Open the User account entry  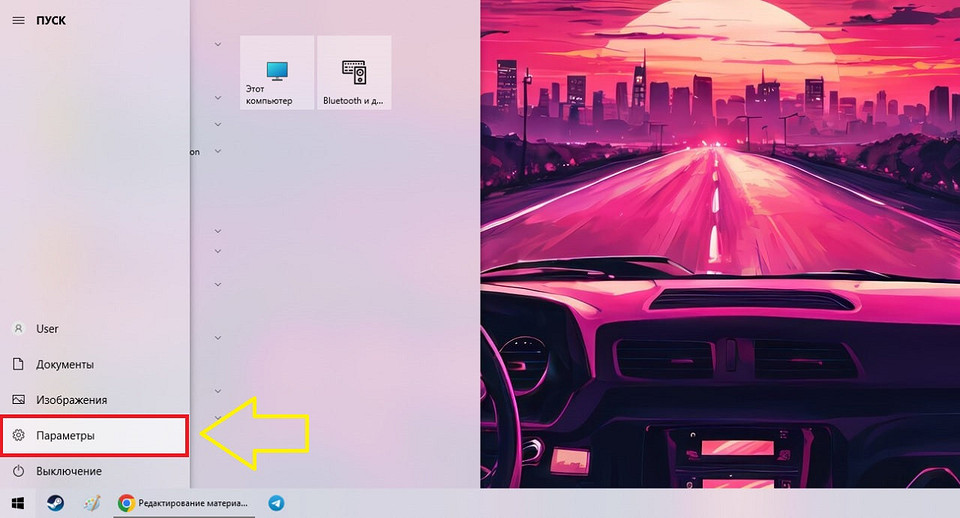pyautogui.click(x=47, y=329)
